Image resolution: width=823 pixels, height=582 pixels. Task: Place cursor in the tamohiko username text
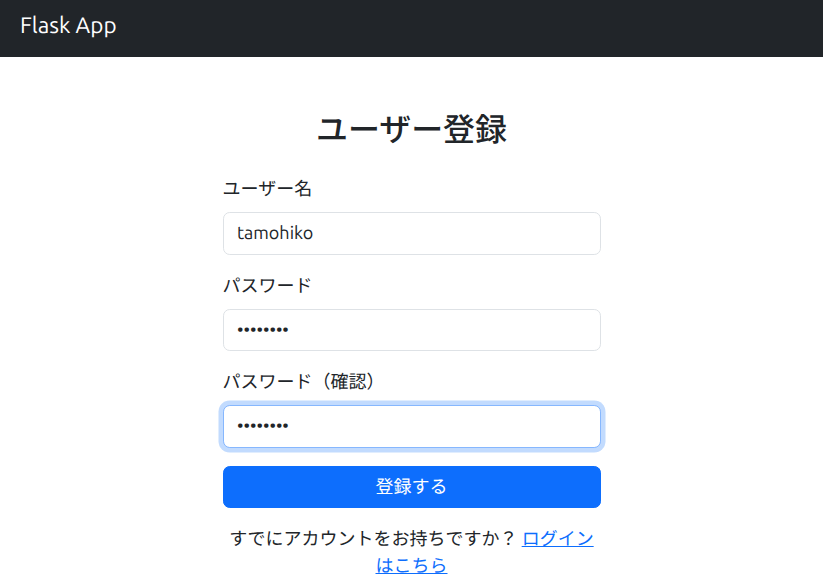[x=275, y=234]
